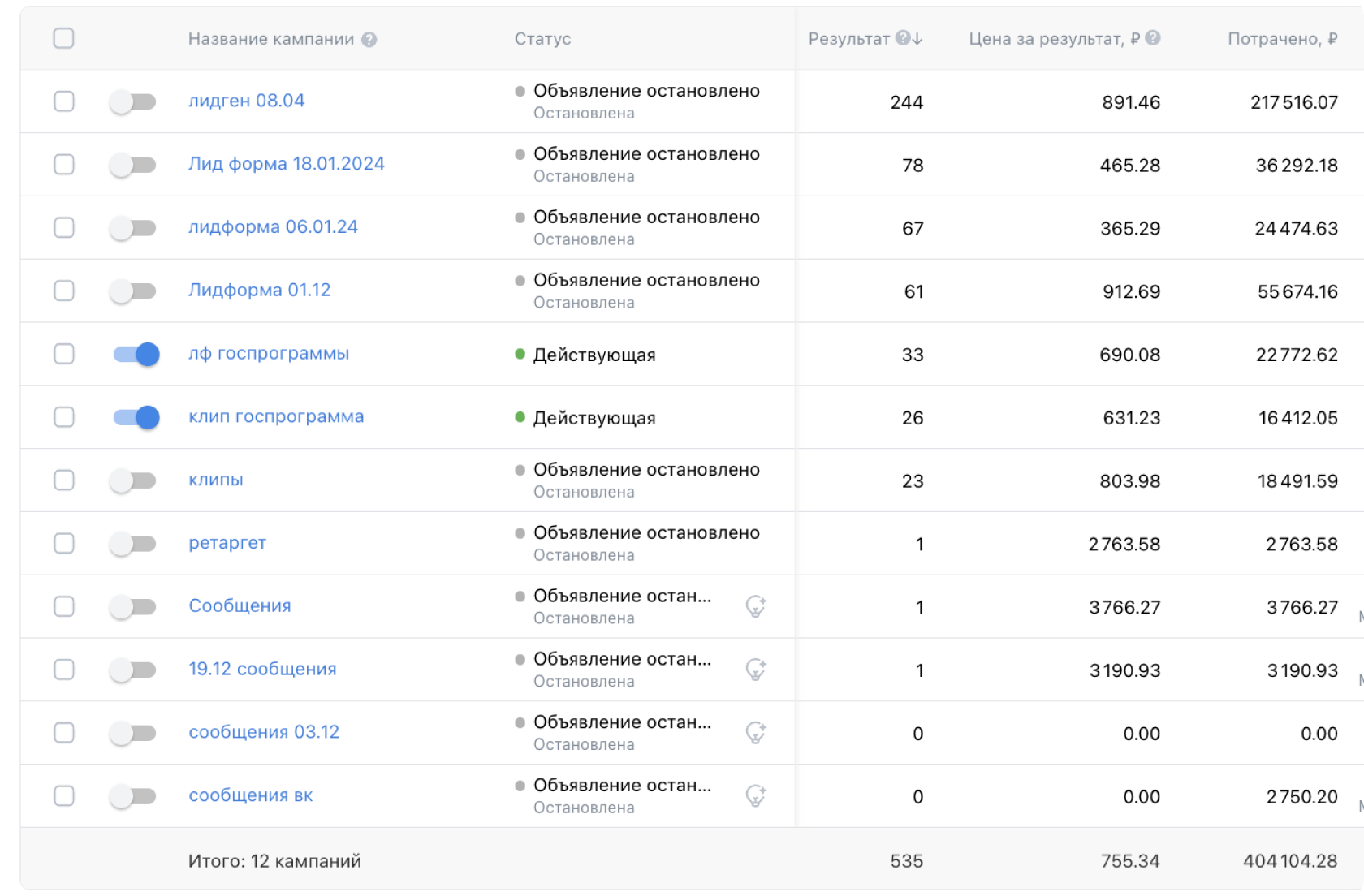Open the лидформа 06.01.24 campaign link
Image resolution: width=1364 pixels, height=896 pixels.
click(x=273, y=227)
